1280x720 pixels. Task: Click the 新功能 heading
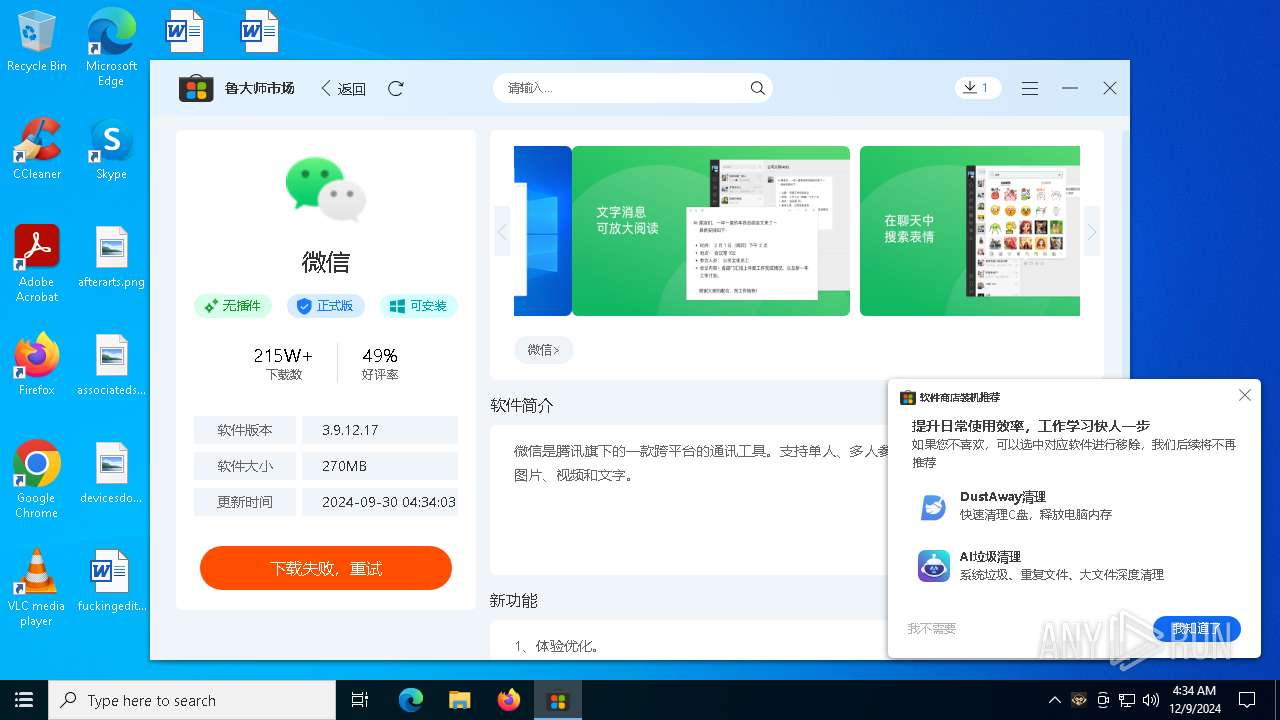[x=514, y=600]
